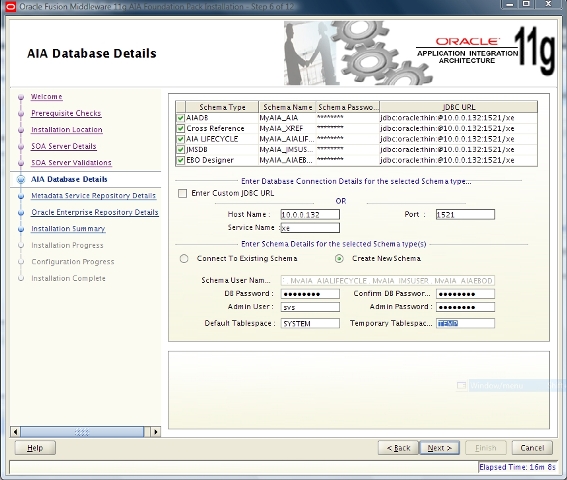Click the Prerequisite Checks step bullet icon
Viewport: 567px width, 480px height.
pyautogui.click(x=21, y=113)
